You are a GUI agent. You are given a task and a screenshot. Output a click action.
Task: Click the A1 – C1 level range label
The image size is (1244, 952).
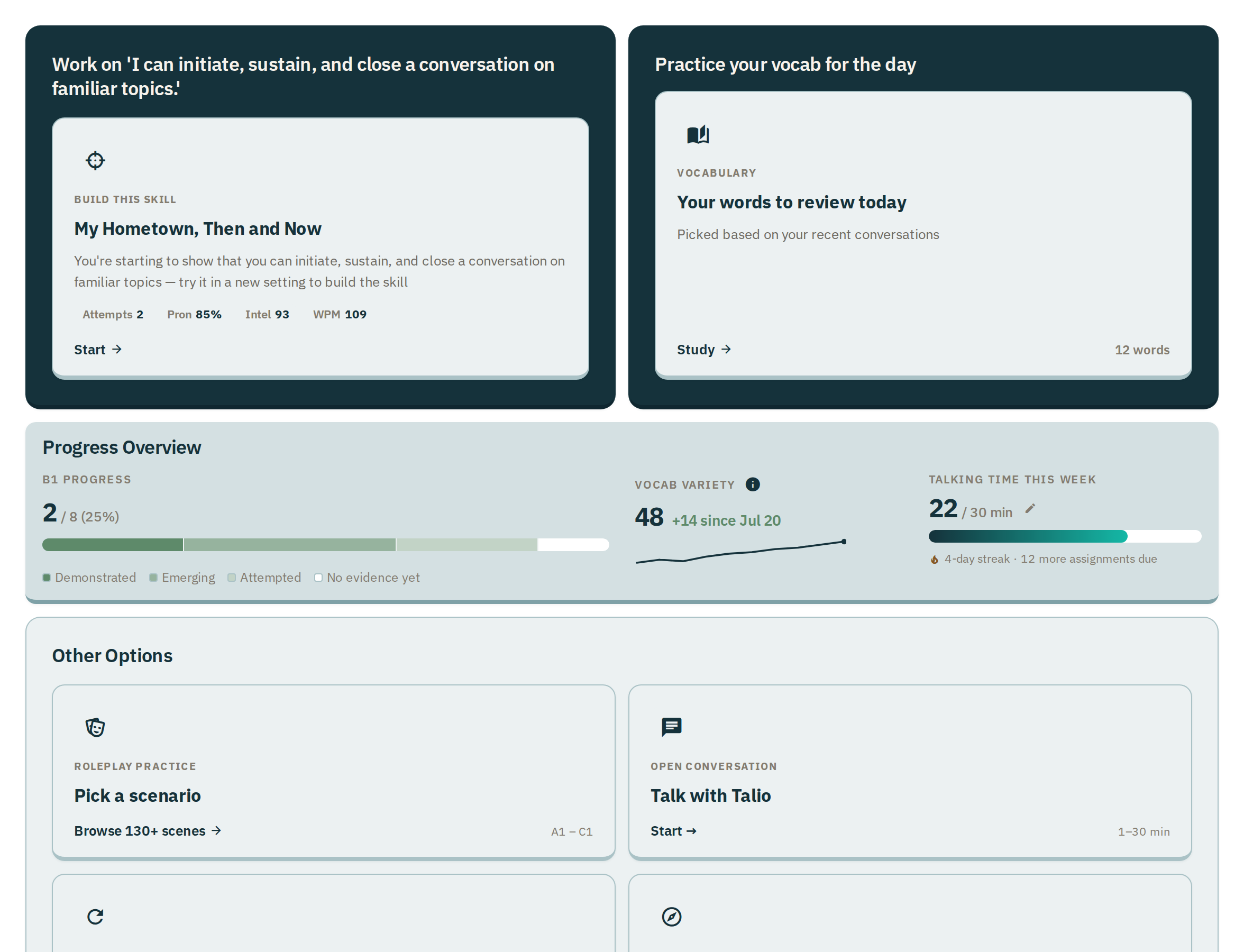click(571, 831)
